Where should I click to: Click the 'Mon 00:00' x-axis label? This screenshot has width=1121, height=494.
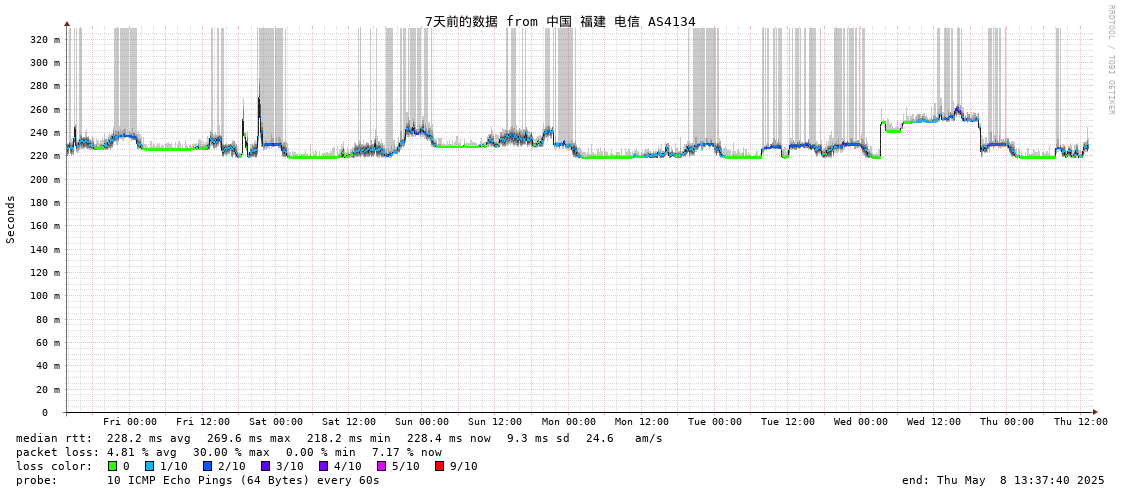tap(568, 422)
